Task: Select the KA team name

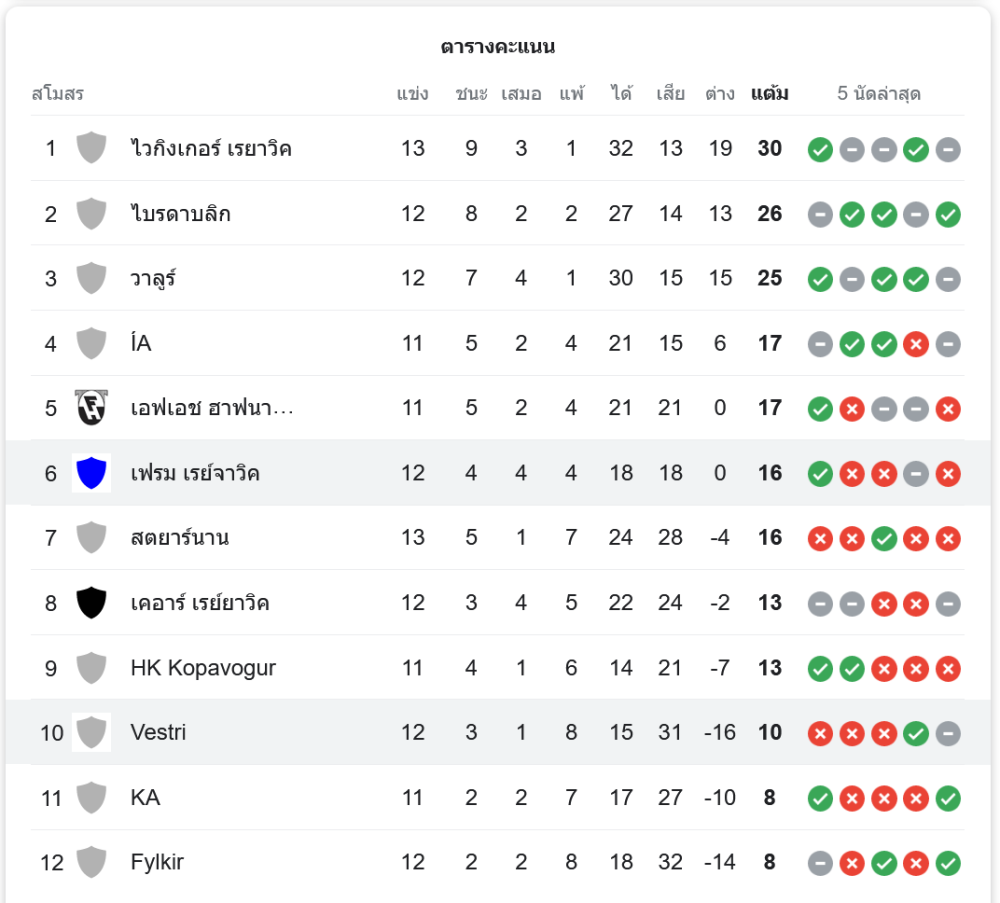Action: click(145, 798)
